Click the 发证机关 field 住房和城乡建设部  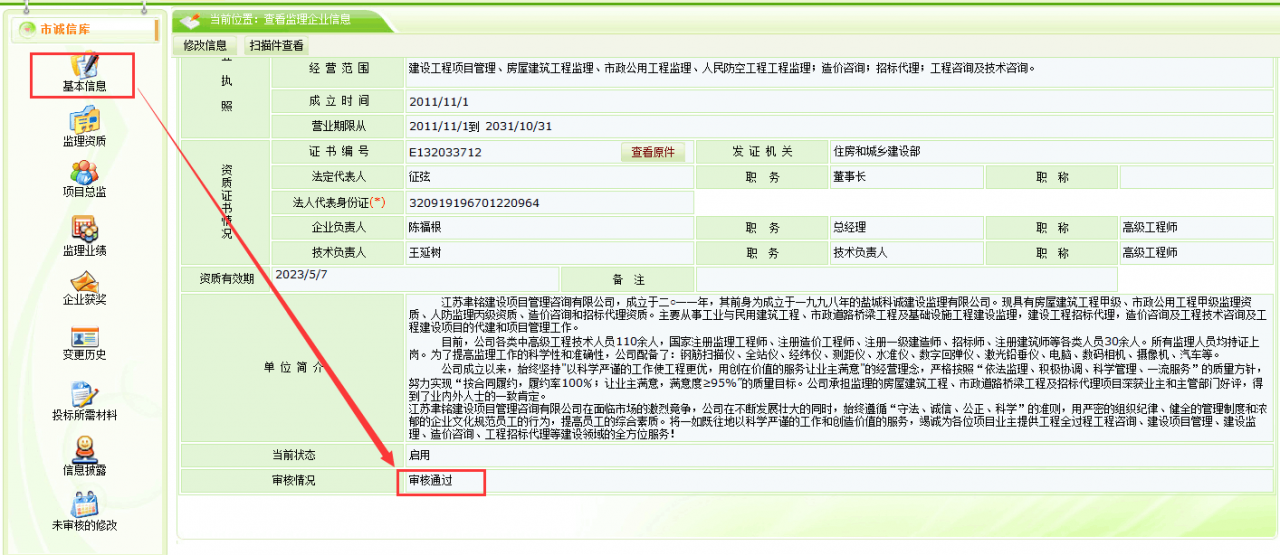tap(1052, 152)
